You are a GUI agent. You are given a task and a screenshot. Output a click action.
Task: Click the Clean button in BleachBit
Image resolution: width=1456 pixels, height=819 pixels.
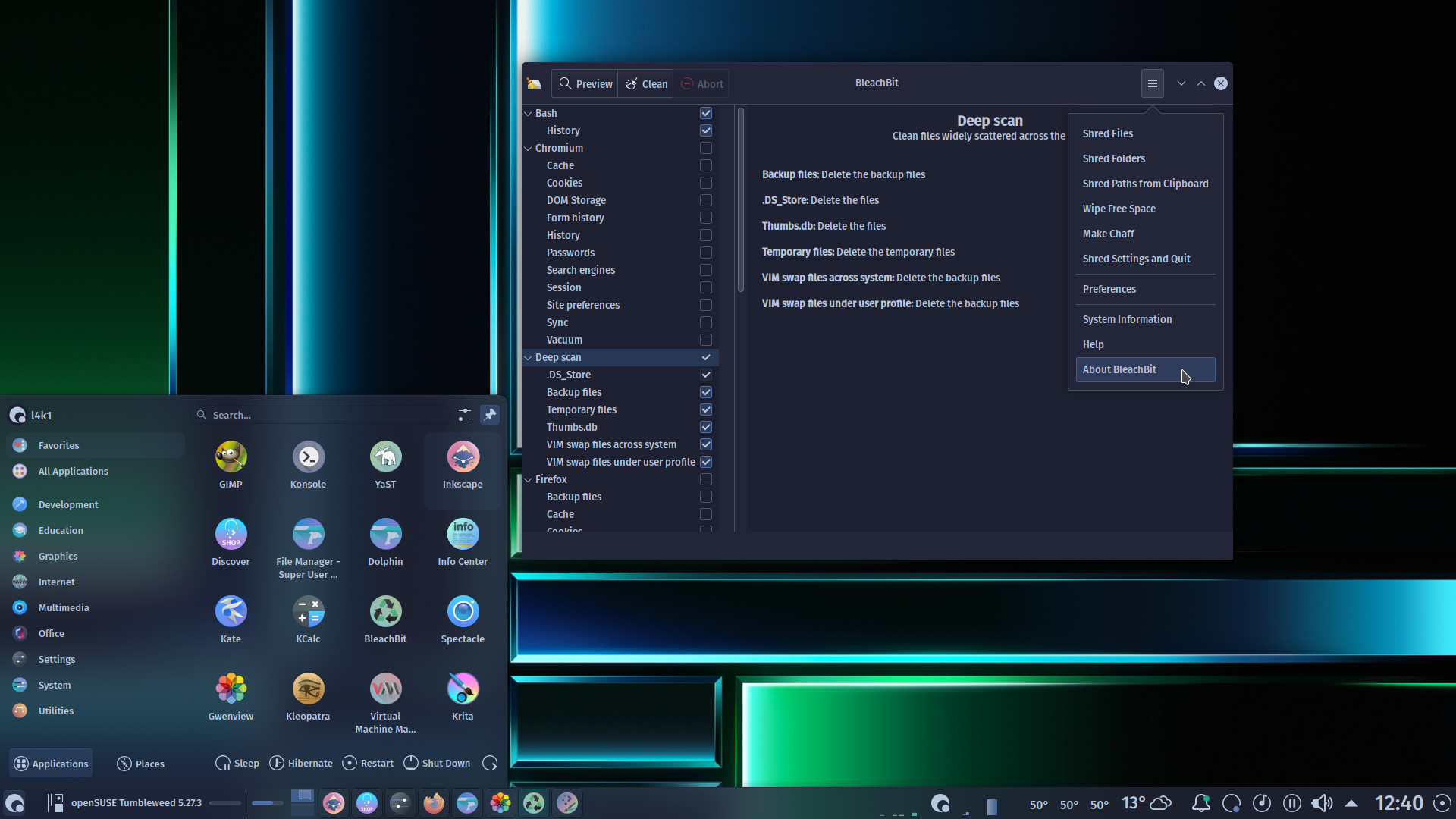click(x=646, y=83)
